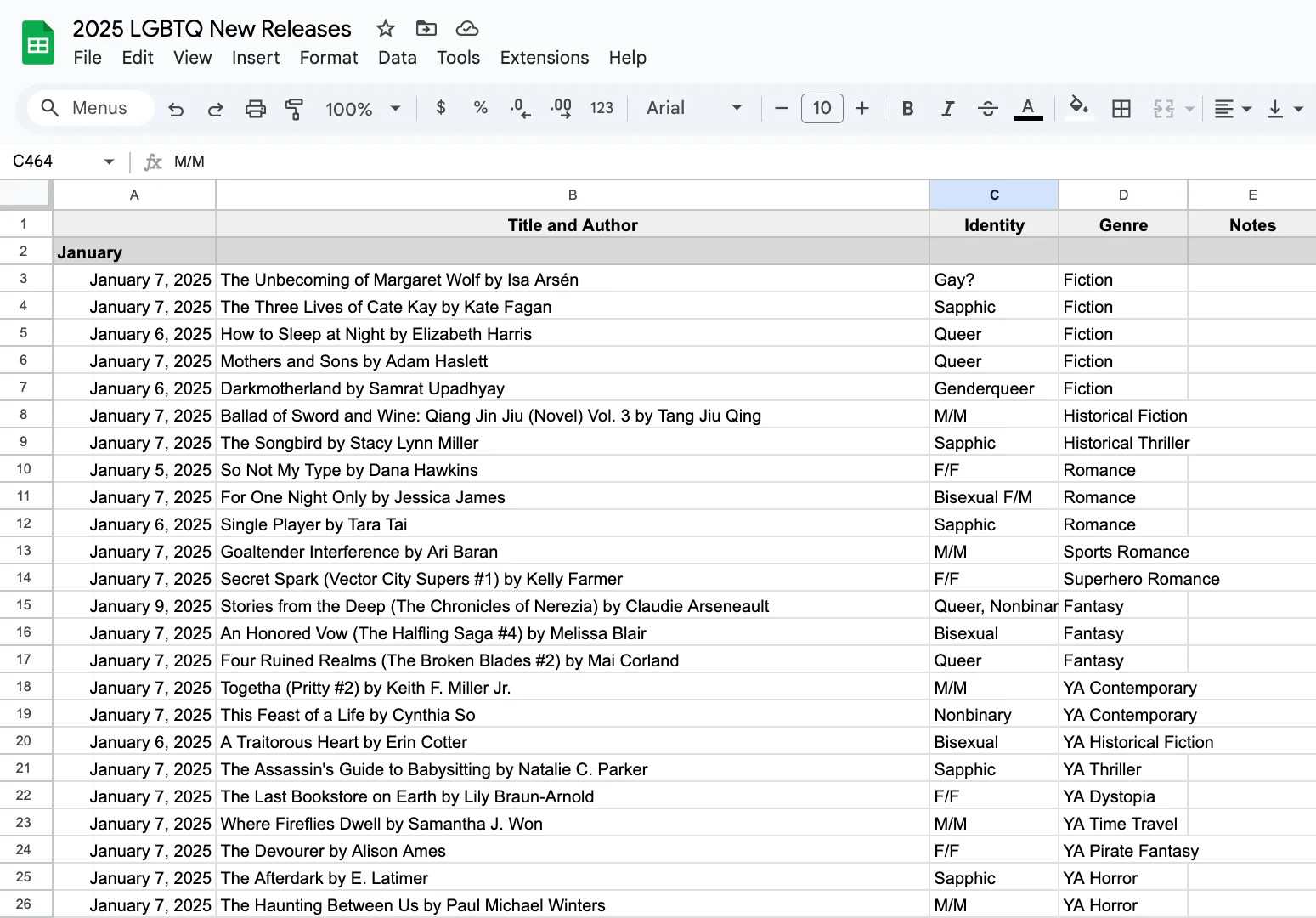Open horizontal align dropdown
Screen dimensions: 1316x918
(1233, 109)
